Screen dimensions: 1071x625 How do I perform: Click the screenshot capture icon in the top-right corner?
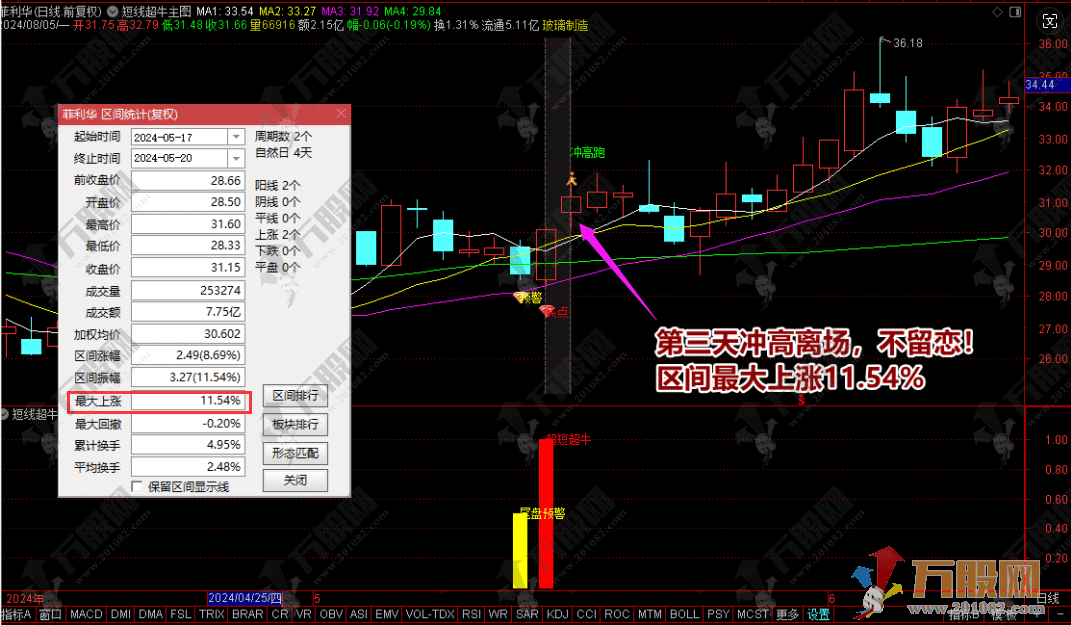1050,22
